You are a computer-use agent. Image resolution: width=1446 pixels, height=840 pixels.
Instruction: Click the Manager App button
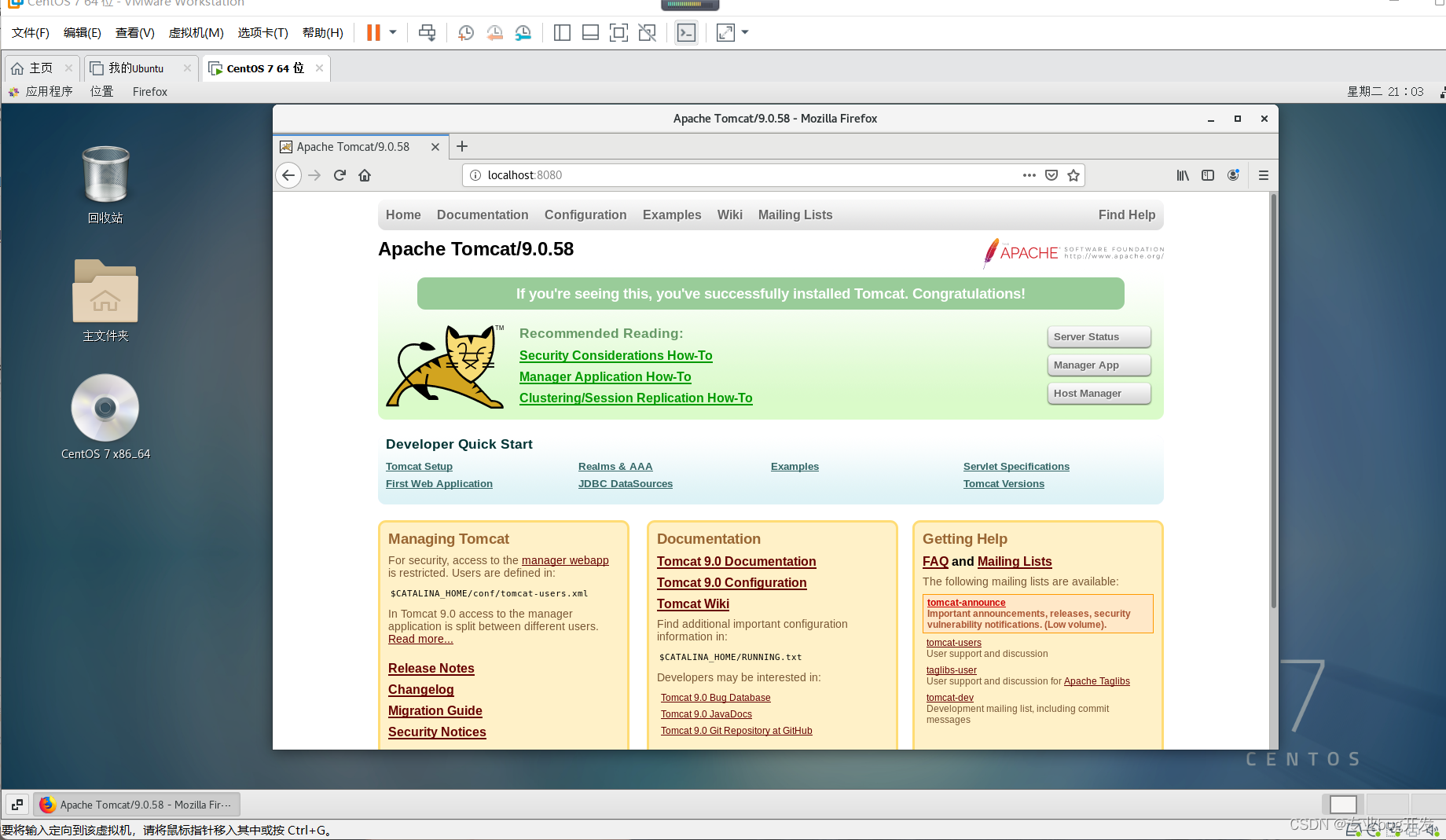point(1099,365)
